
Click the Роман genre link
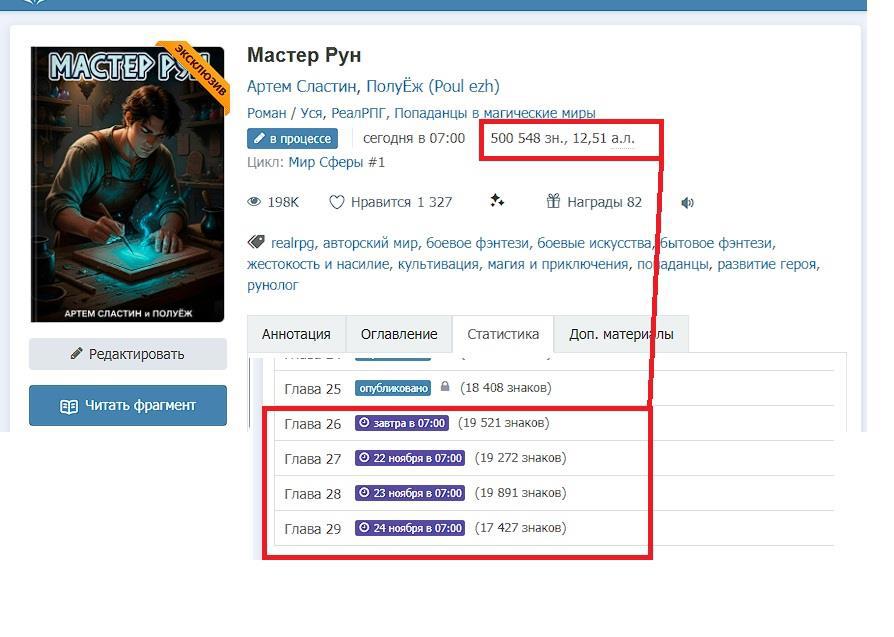coord(267,113)
